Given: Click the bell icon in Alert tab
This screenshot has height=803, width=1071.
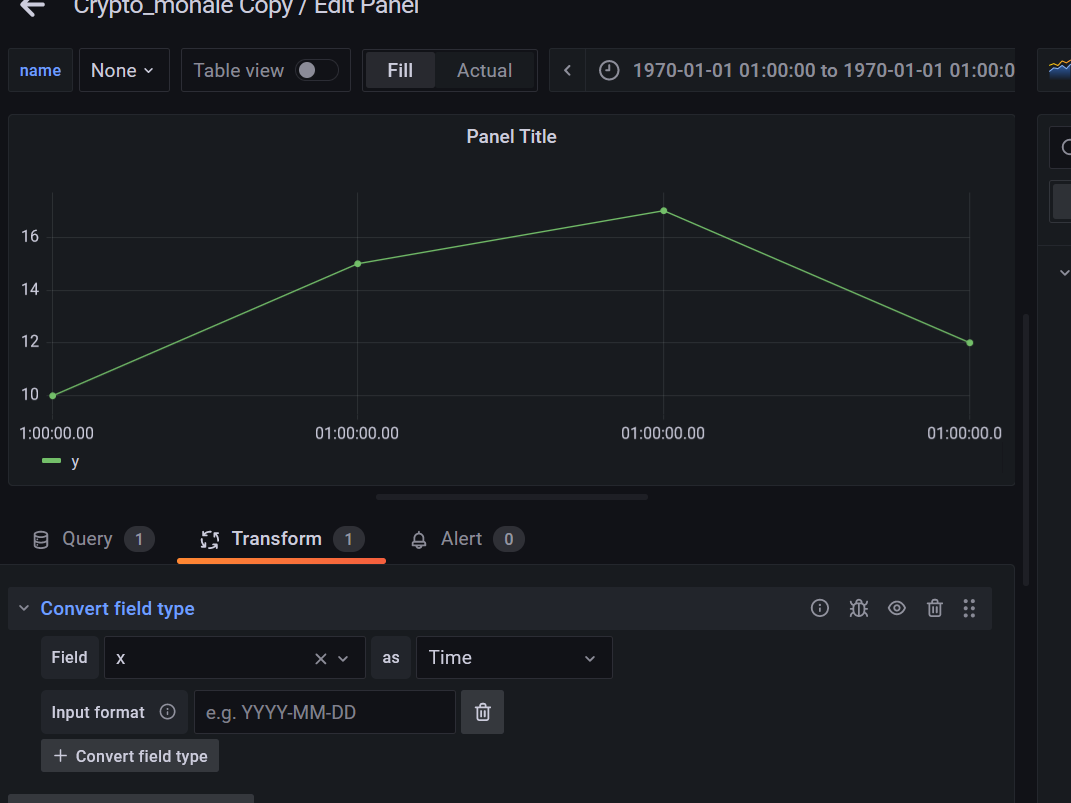Looking at the screenshot, I should point(419,540).
